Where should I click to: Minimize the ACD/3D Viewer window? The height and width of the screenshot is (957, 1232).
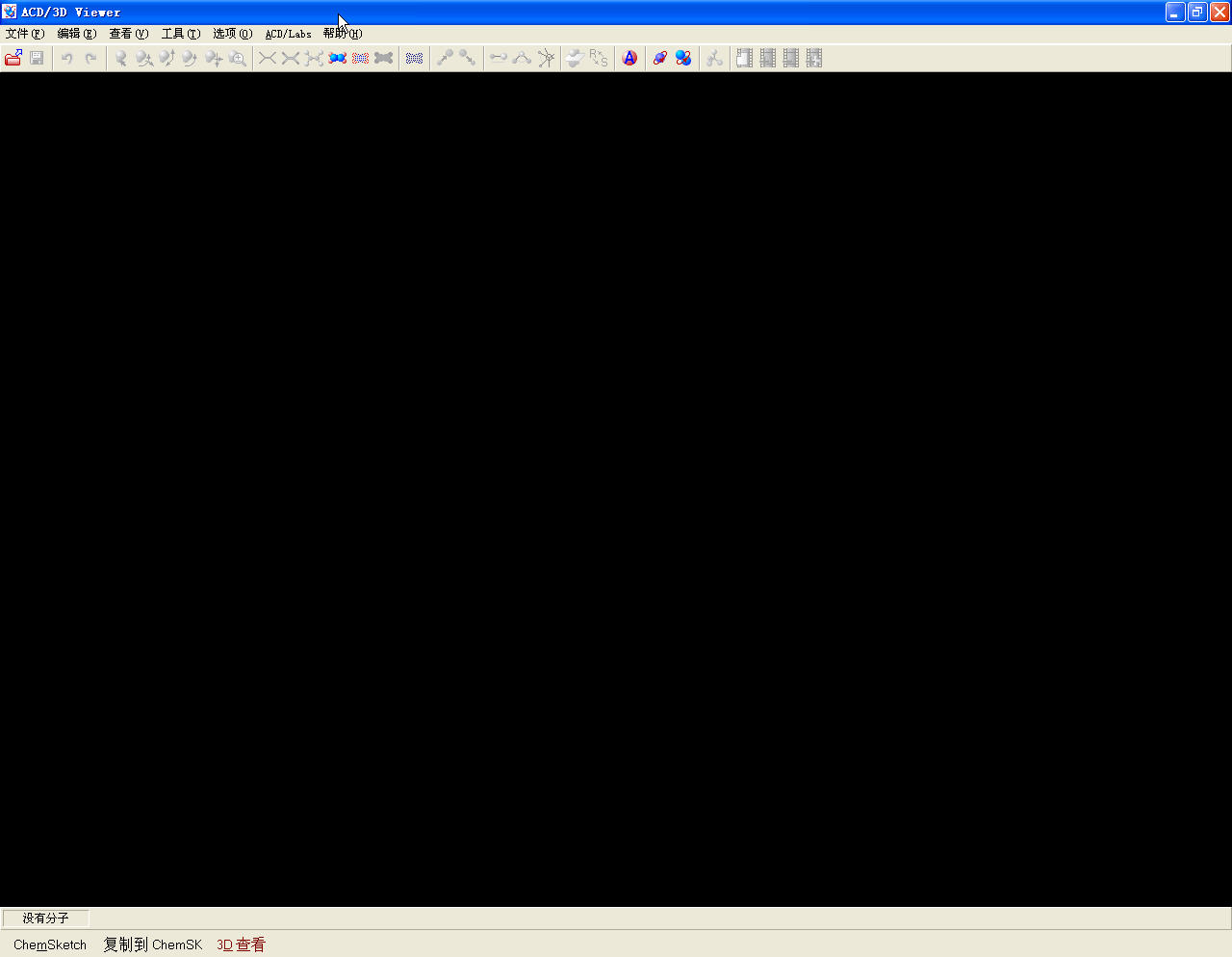pyautogui.click(x=1175, y=12)
